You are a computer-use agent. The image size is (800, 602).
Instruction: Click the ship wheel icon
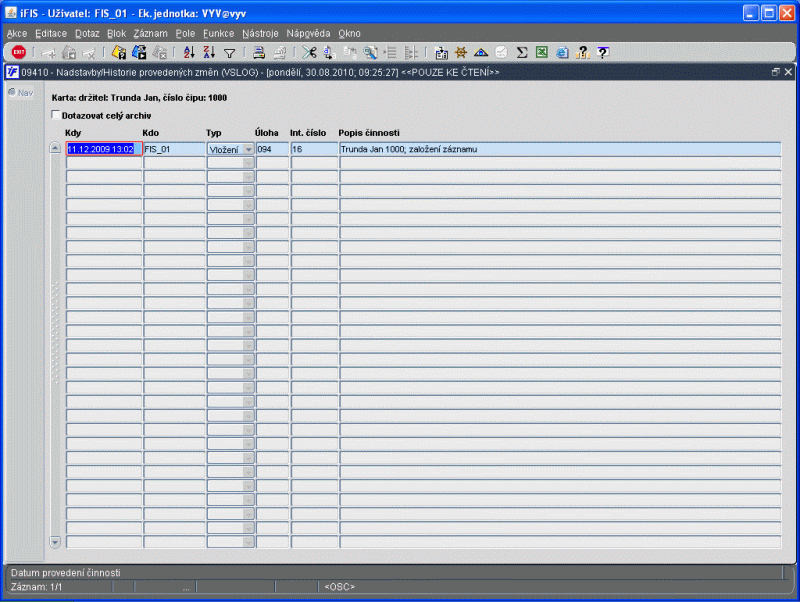click(x=461, y=52)
